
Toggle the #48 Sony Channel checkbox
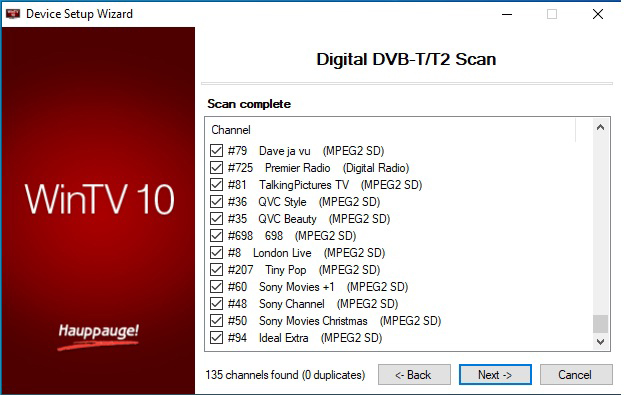pyautogui.click(x=216, y=304)
